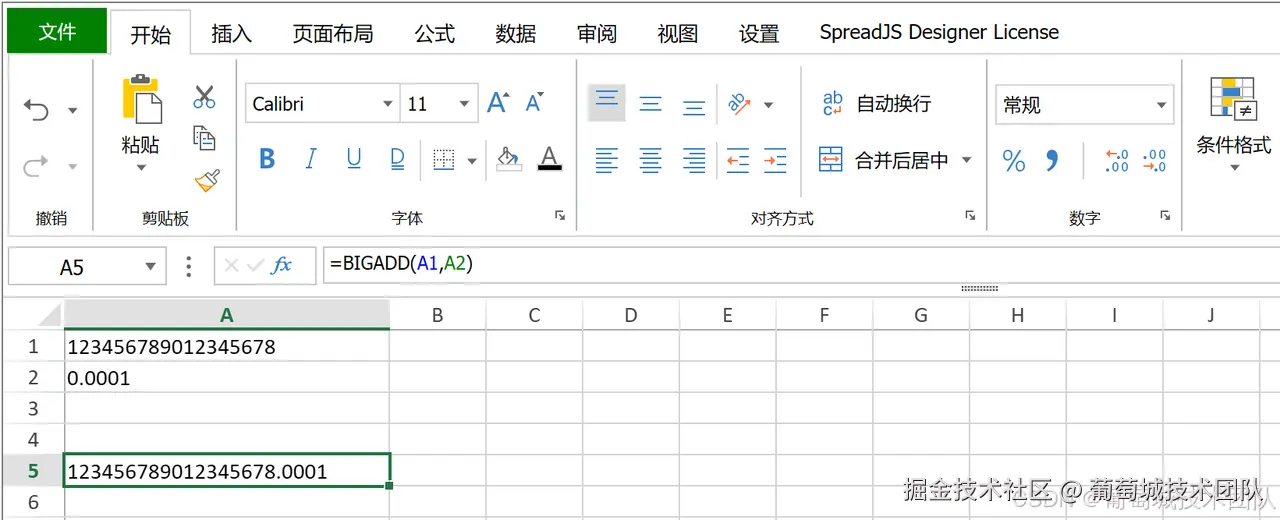Open the Borders dropdown arrow
The width and height of the screenshot is (1280, 520).
point(472,160)
